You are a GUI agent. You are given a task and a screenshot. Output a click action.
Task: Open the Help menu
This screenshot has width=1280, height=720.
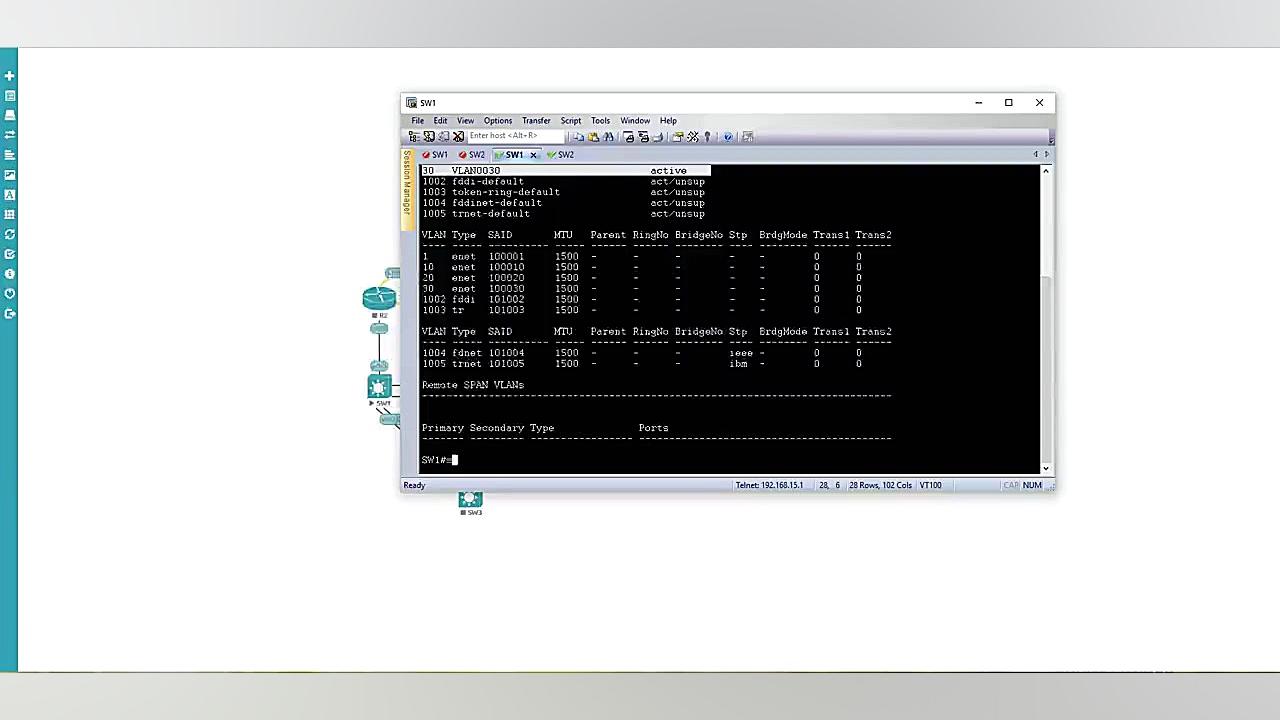pos(668,121)
